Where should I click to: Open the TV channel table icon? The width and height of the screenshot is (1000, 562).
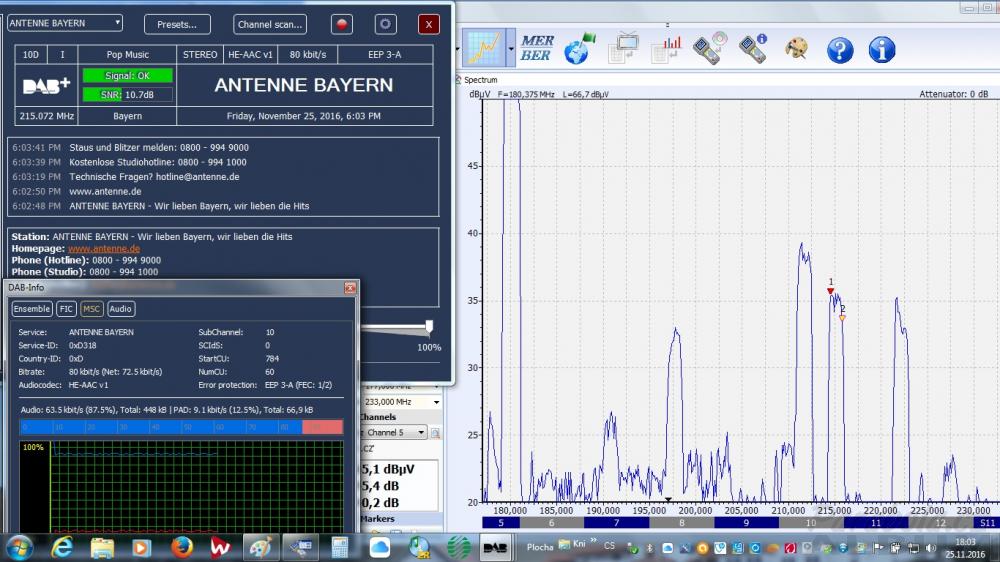click(623, 48)
